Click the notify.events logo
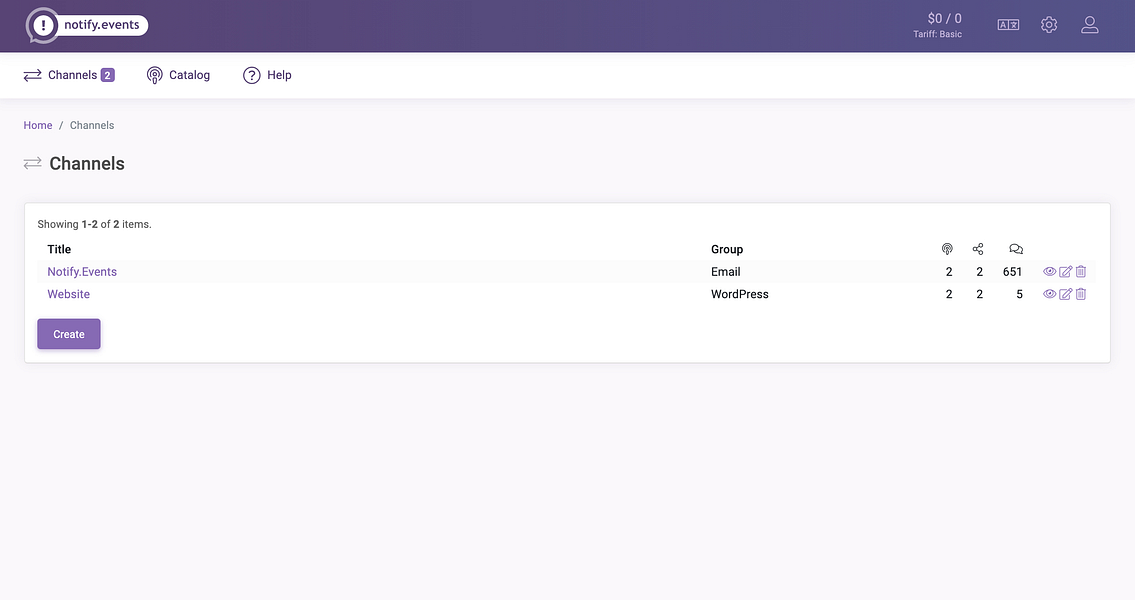The height and width of the screenshot is (600, 1135). pyautogui.click(x=85, y=24)
